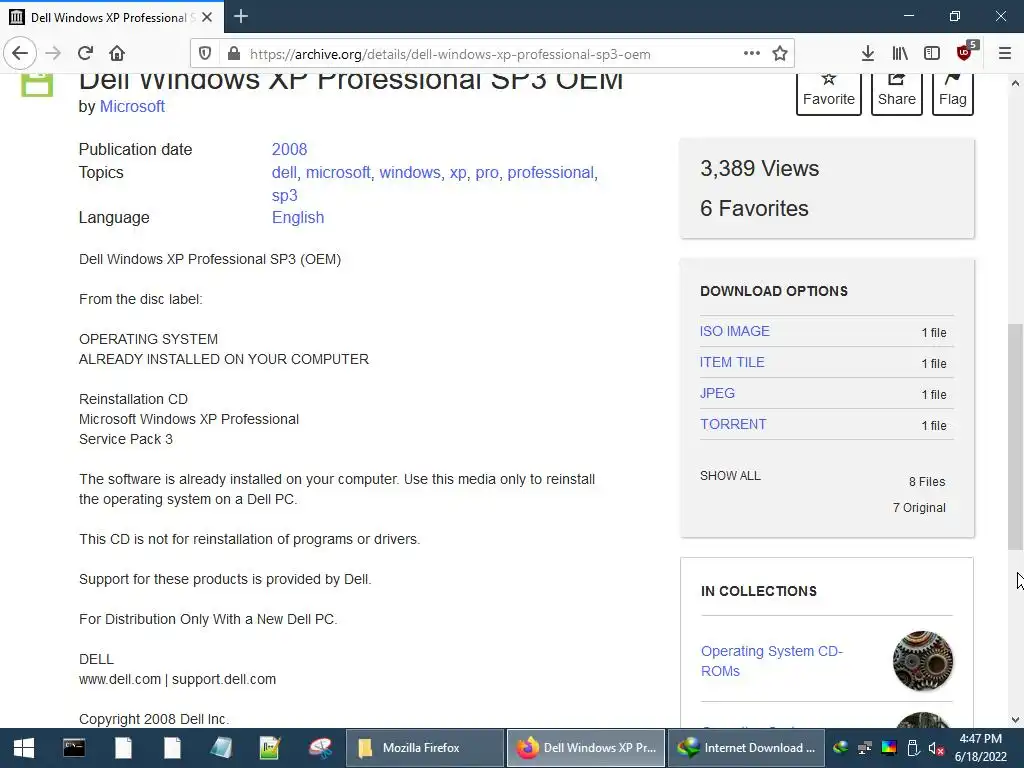This screenshot has height=768, width=1024.
Task: Click SHOW ALL download files
Action: pyautogui.click(x=730, y=476)
